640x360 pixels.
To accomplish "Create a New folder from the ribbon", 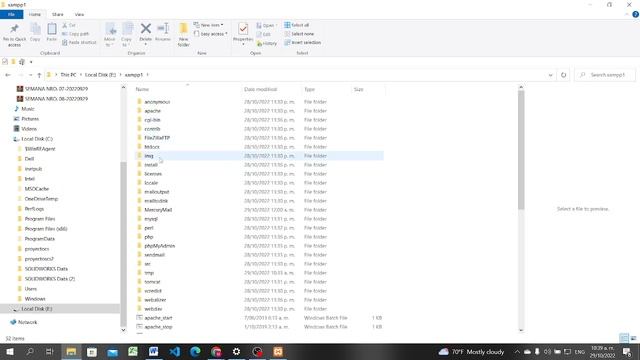I will click(184, 34).
